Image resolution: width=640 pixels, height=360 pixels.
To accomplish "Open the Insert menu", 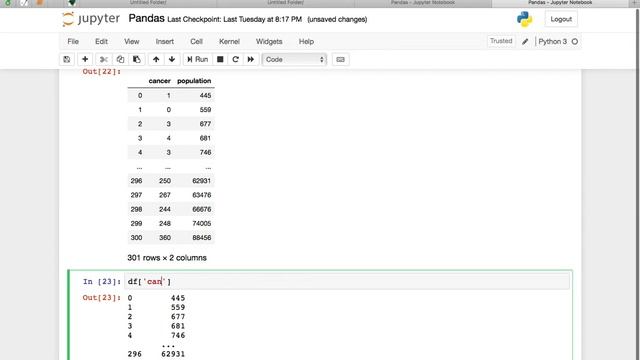I will pos(164,42).
